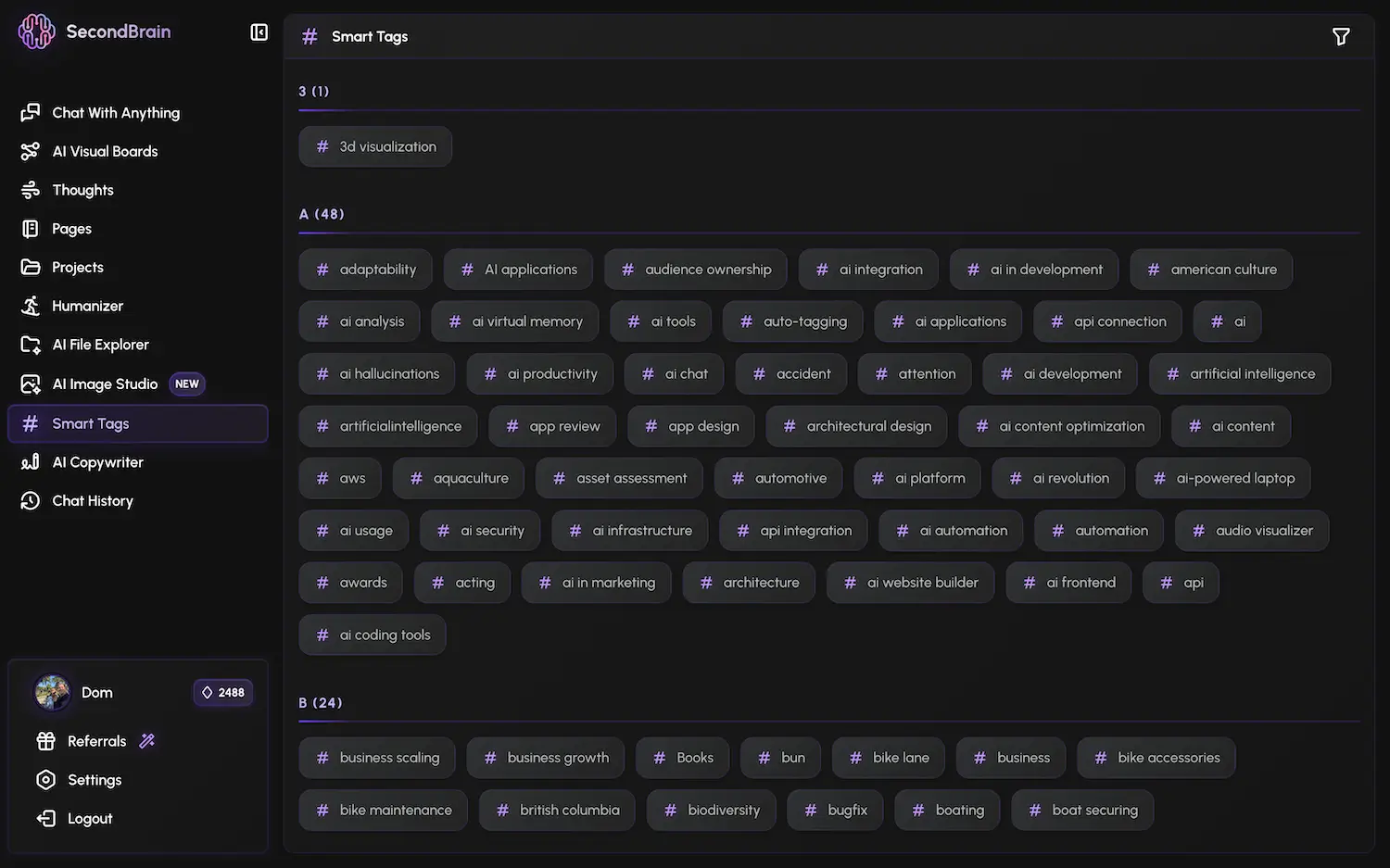
Task: Click the artificial intelligence tag
Action: [x=1239, y=373]
